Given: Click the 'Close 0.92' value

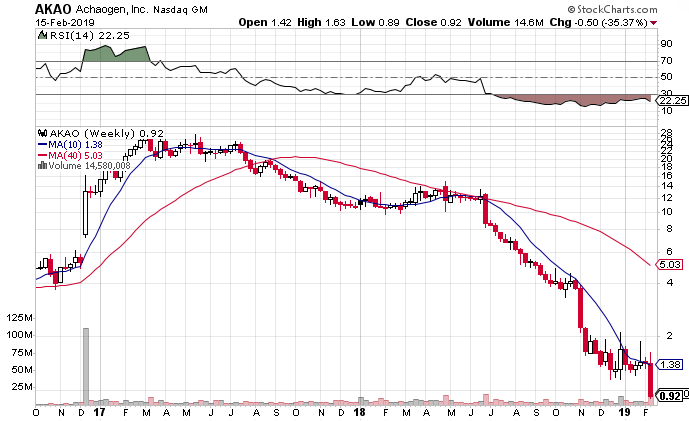Looking at the screenshot, I should (x=433, y=22).
